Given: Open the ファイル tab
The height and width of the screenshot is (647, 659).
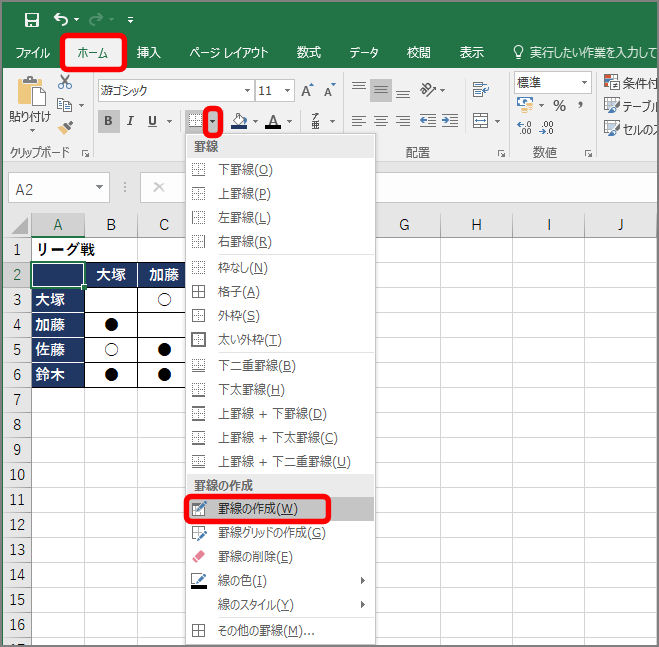Looking at the screenshot, I should (32, 53).
